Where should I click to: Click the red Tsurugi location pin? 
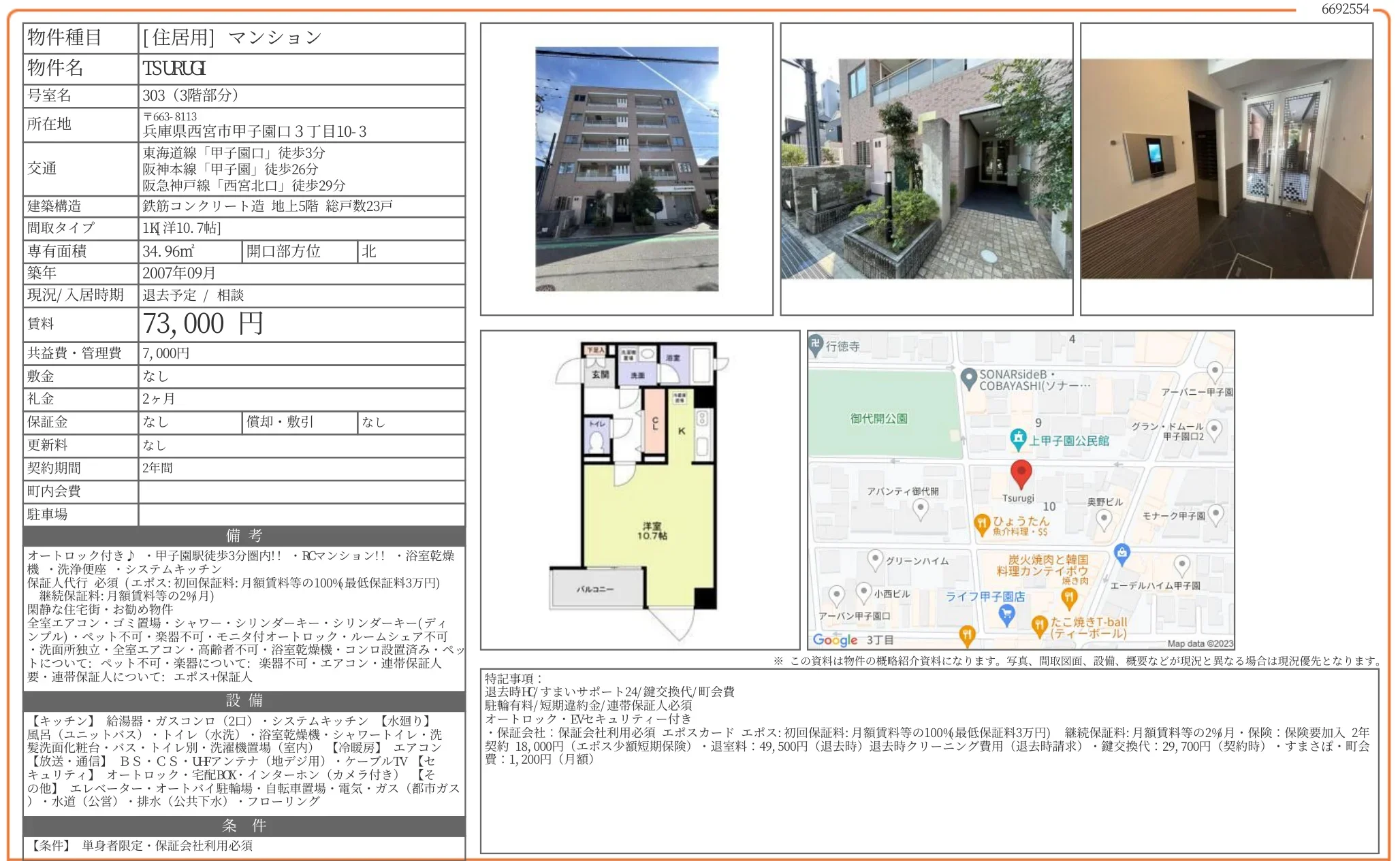click(1020, 473)
